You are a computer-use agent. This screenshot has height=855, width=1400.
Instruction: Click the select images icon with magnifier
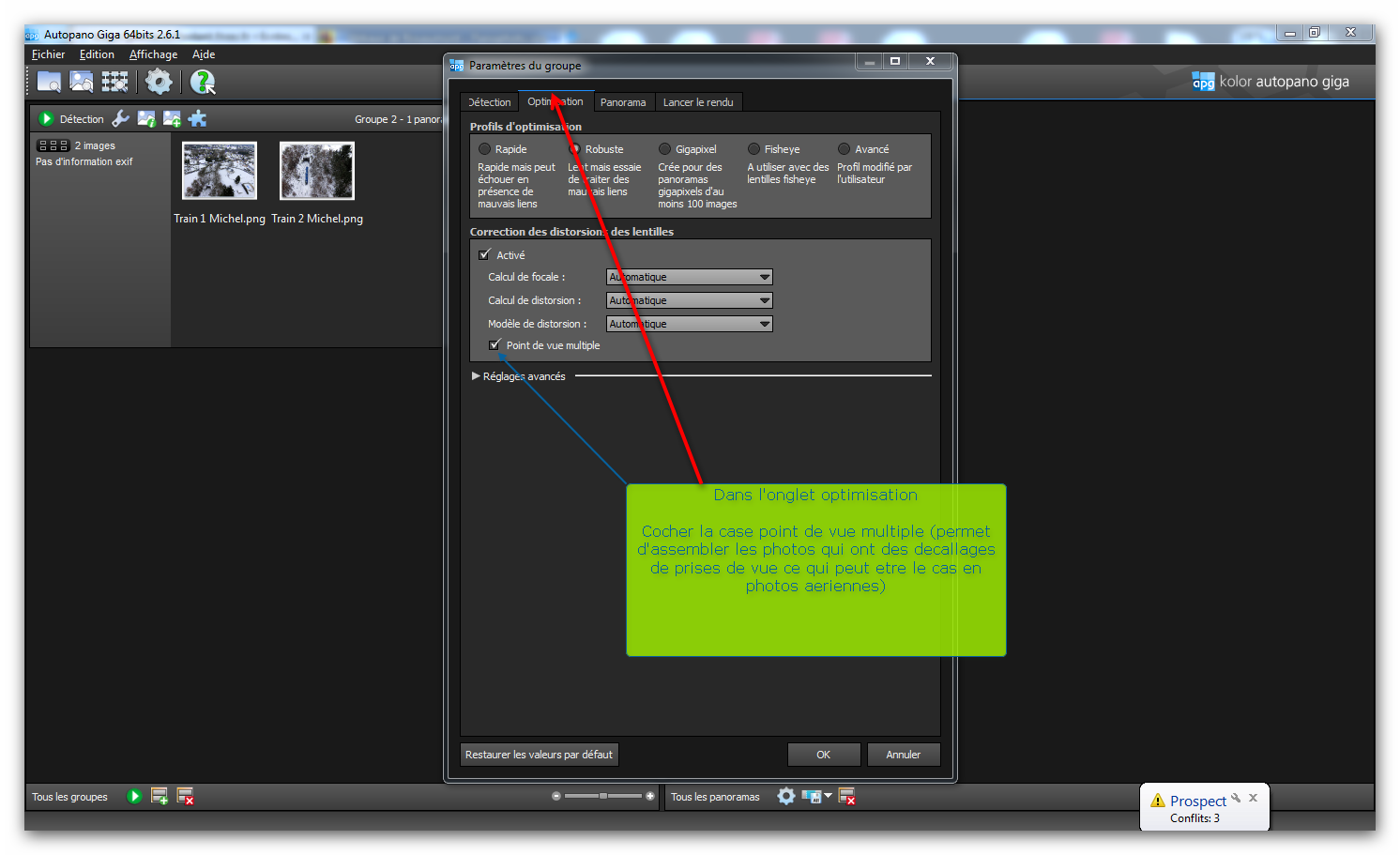(82, 82)
